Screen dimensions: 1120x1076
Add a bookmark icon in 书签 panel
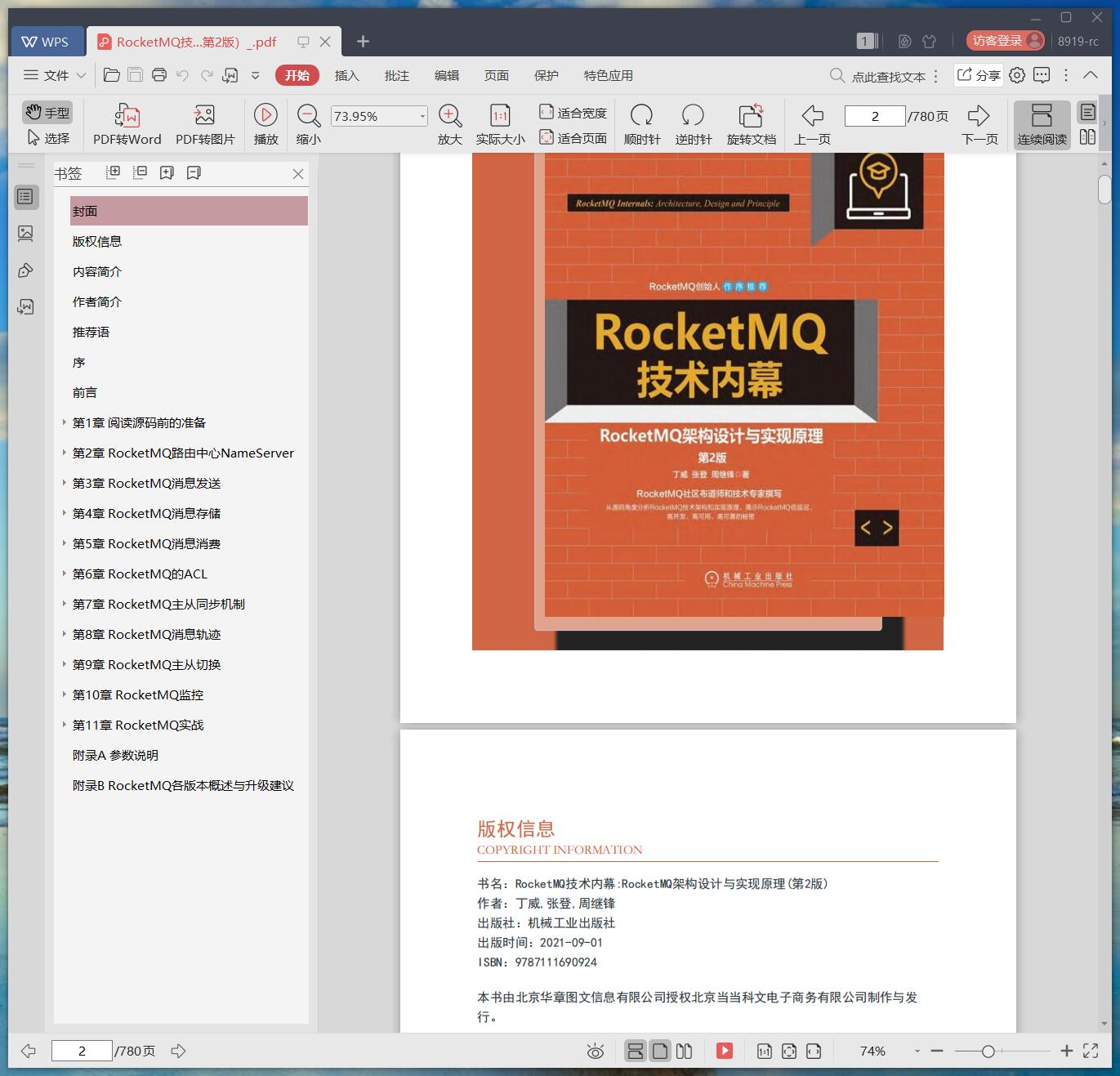pyautogui.click(x=167, y=172)
